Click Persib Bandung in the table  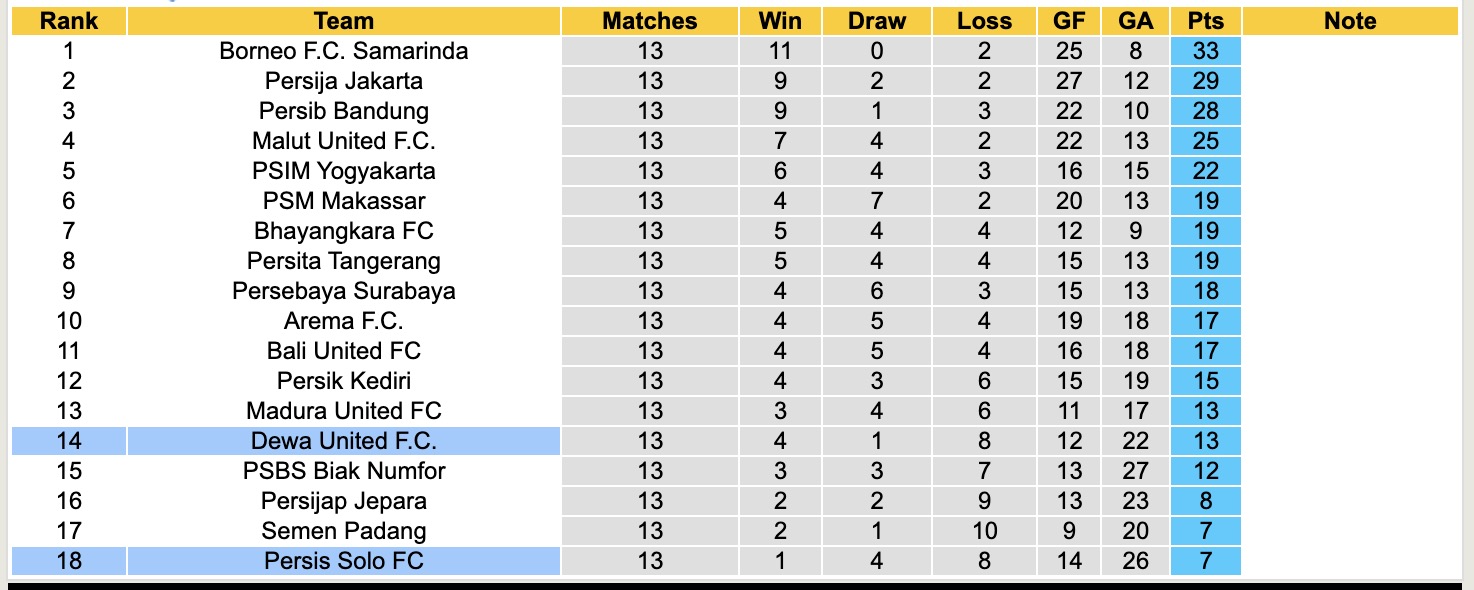coord(343,111)
